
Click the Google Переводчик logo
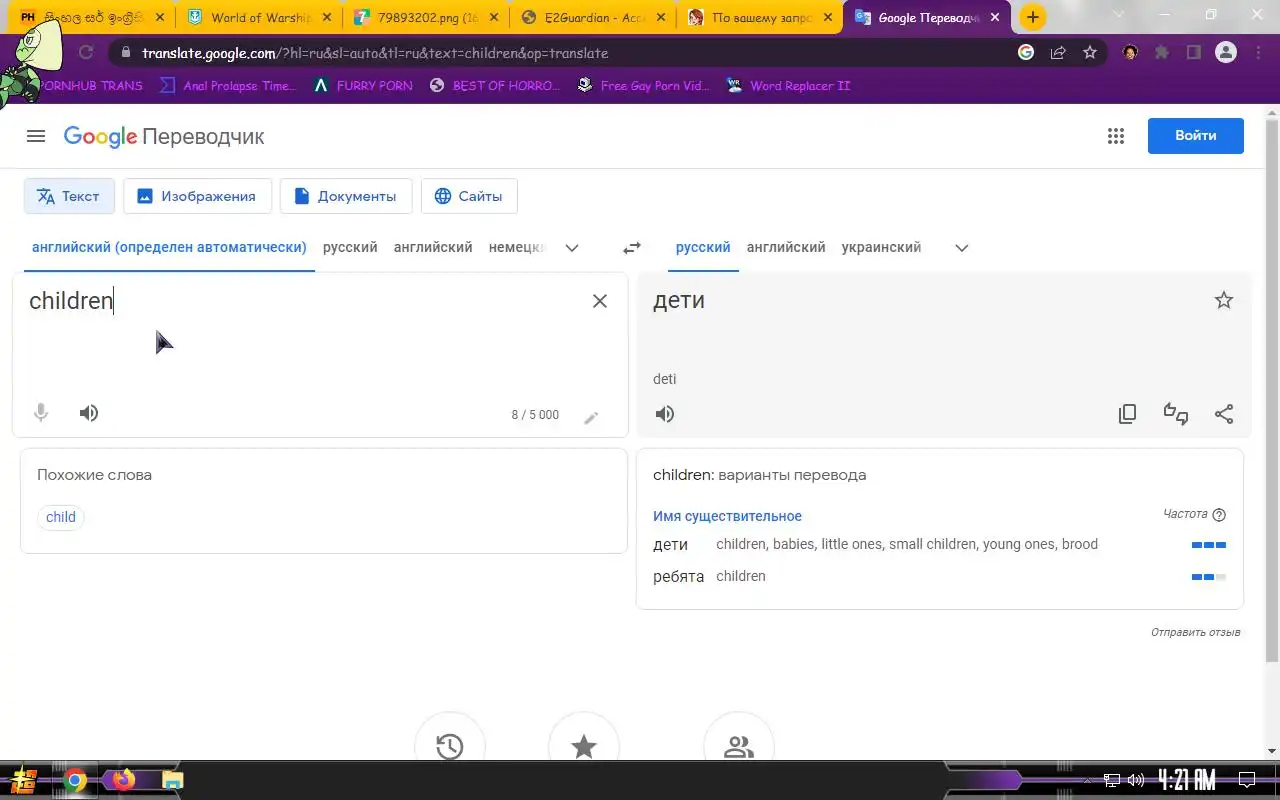[164, 137]
